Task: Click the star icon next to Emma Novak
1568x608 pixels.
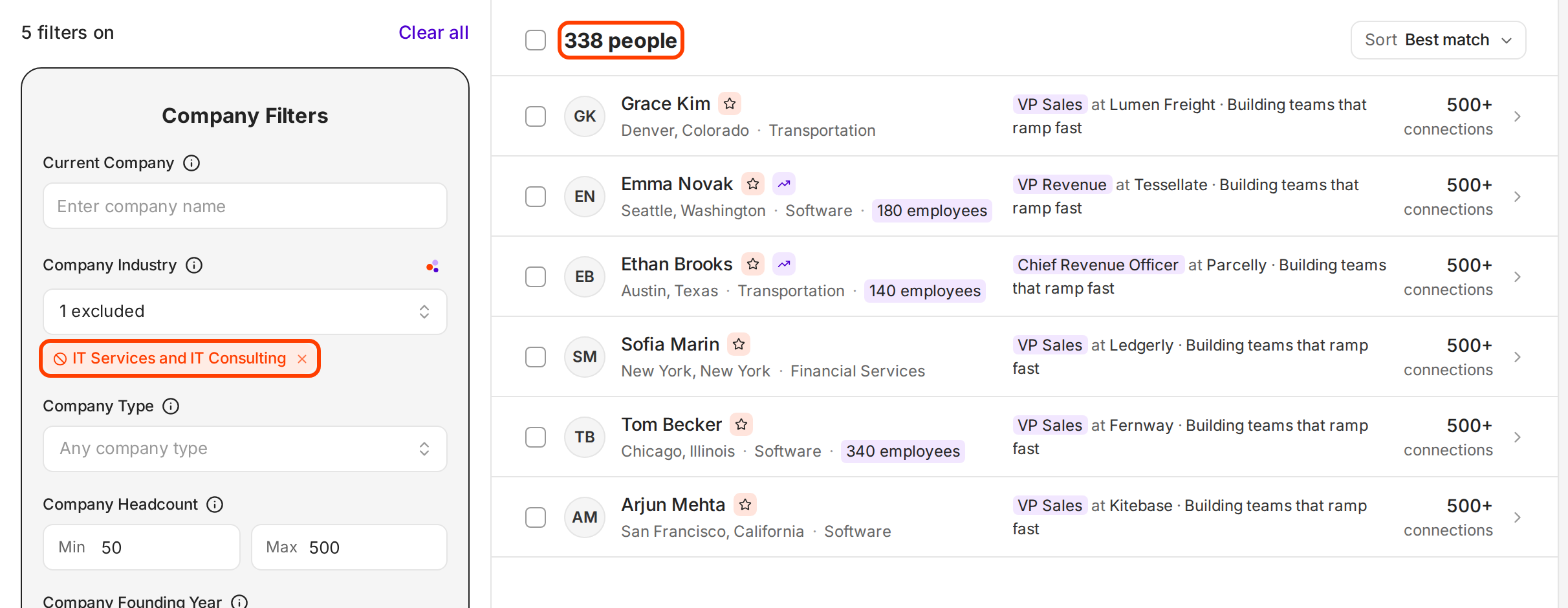Action: [753, 184]
